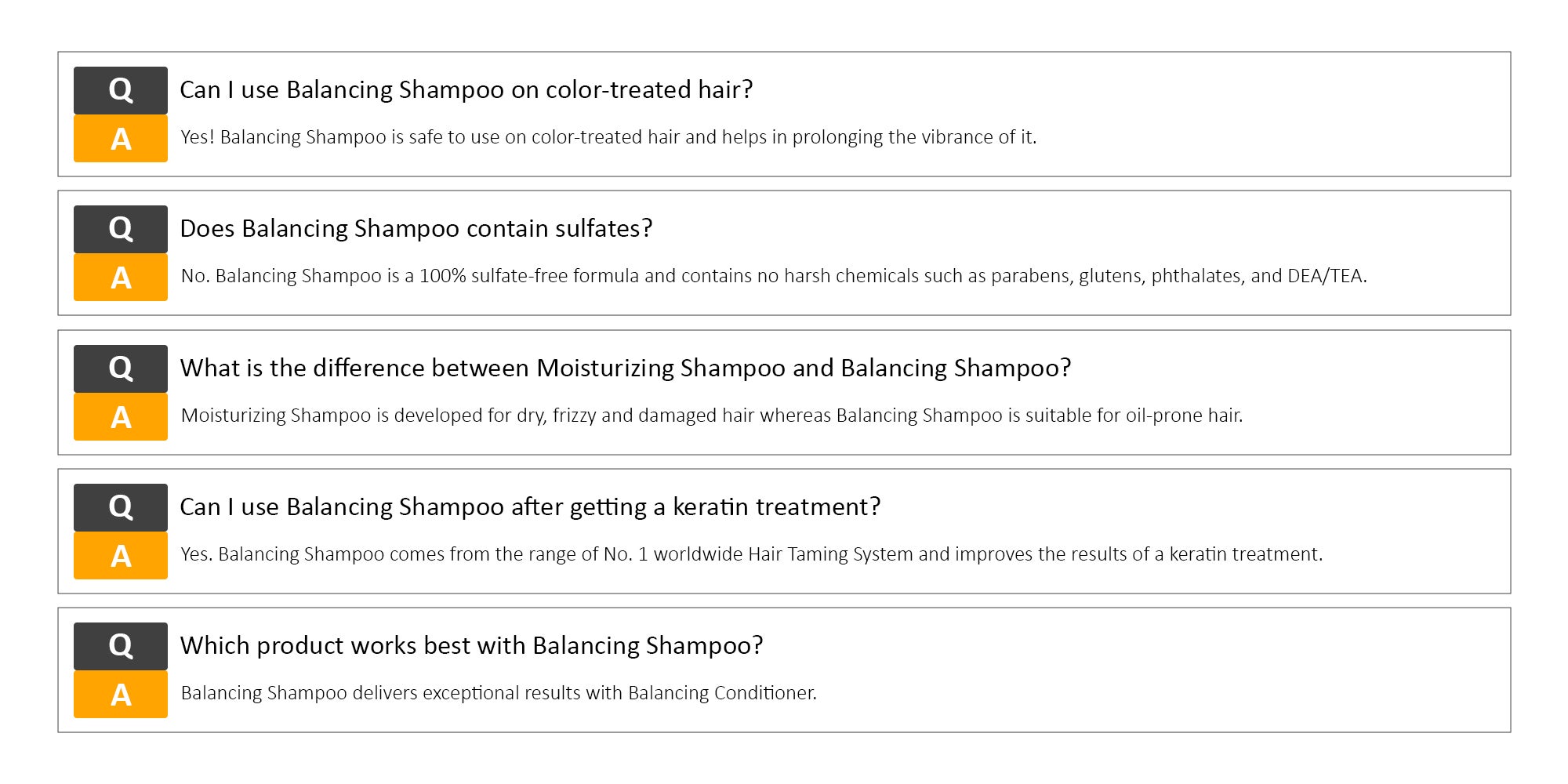Click the Q icon for color-treated hair question
The image size is (1568, 784).
pyautogui.click(x=121, y=90)
